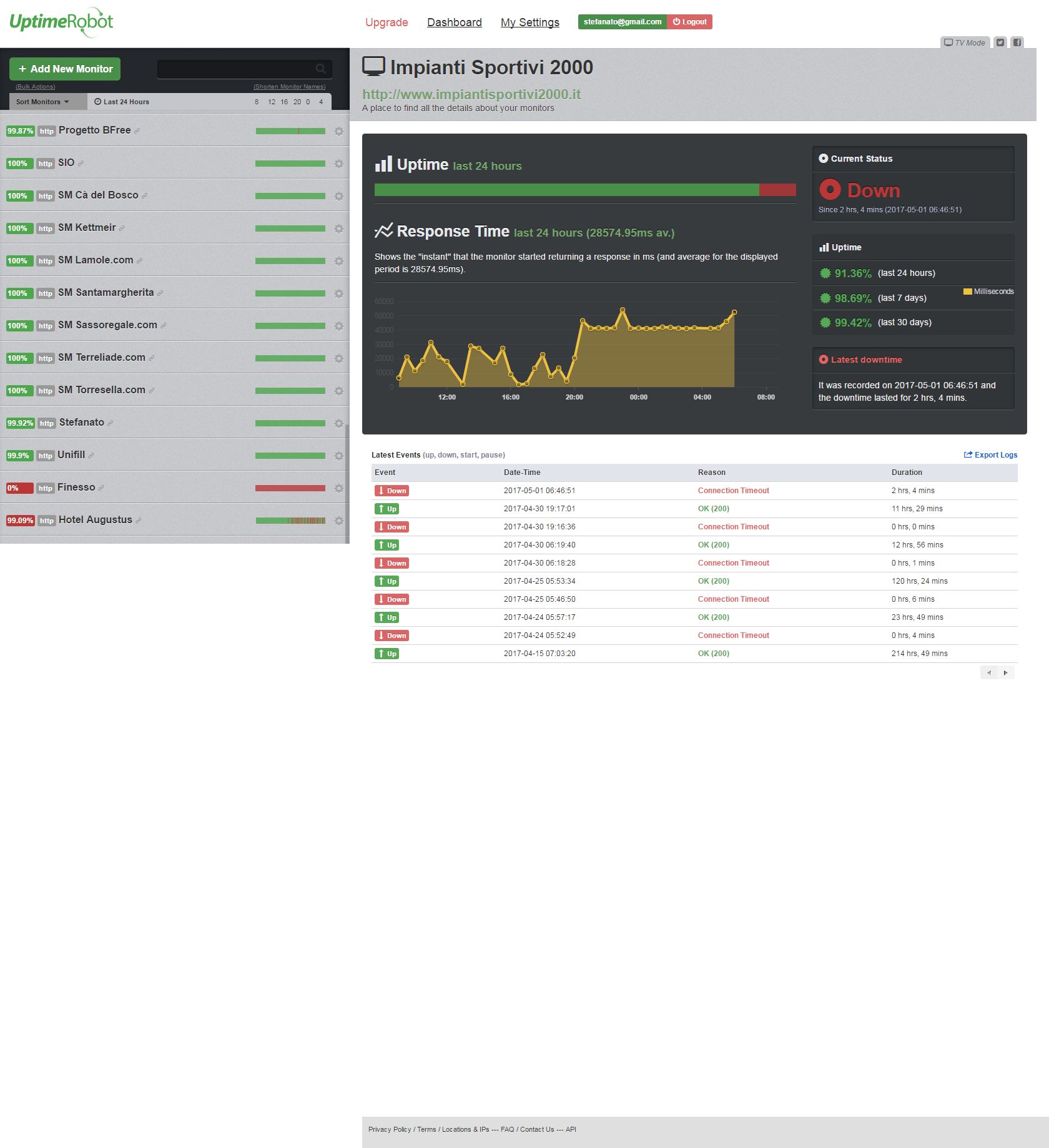1049x1148 pixels.
Task: Toggle Shorten Monitor Names option
Action: click(289, 87)
